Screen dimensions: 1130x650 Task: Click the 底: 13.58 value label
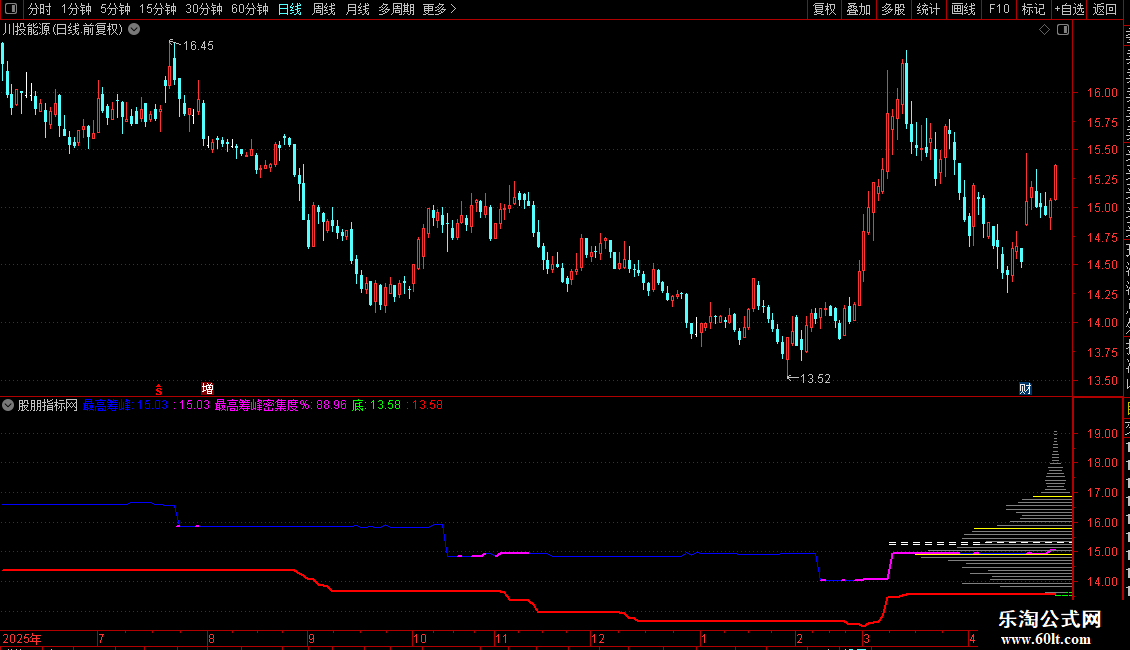point(376,405)
